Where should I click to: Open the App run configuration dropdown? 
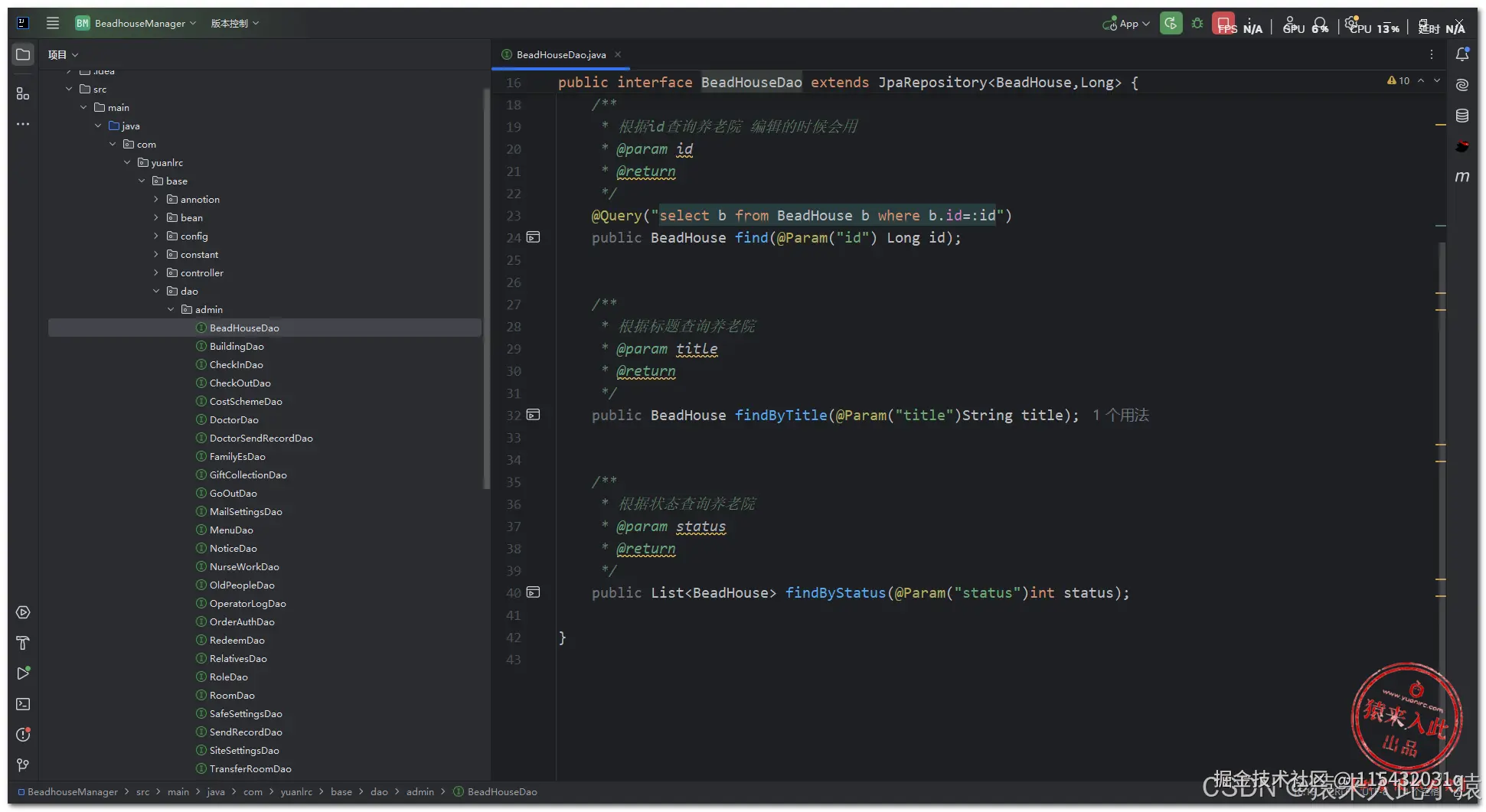pos(1126,24)
